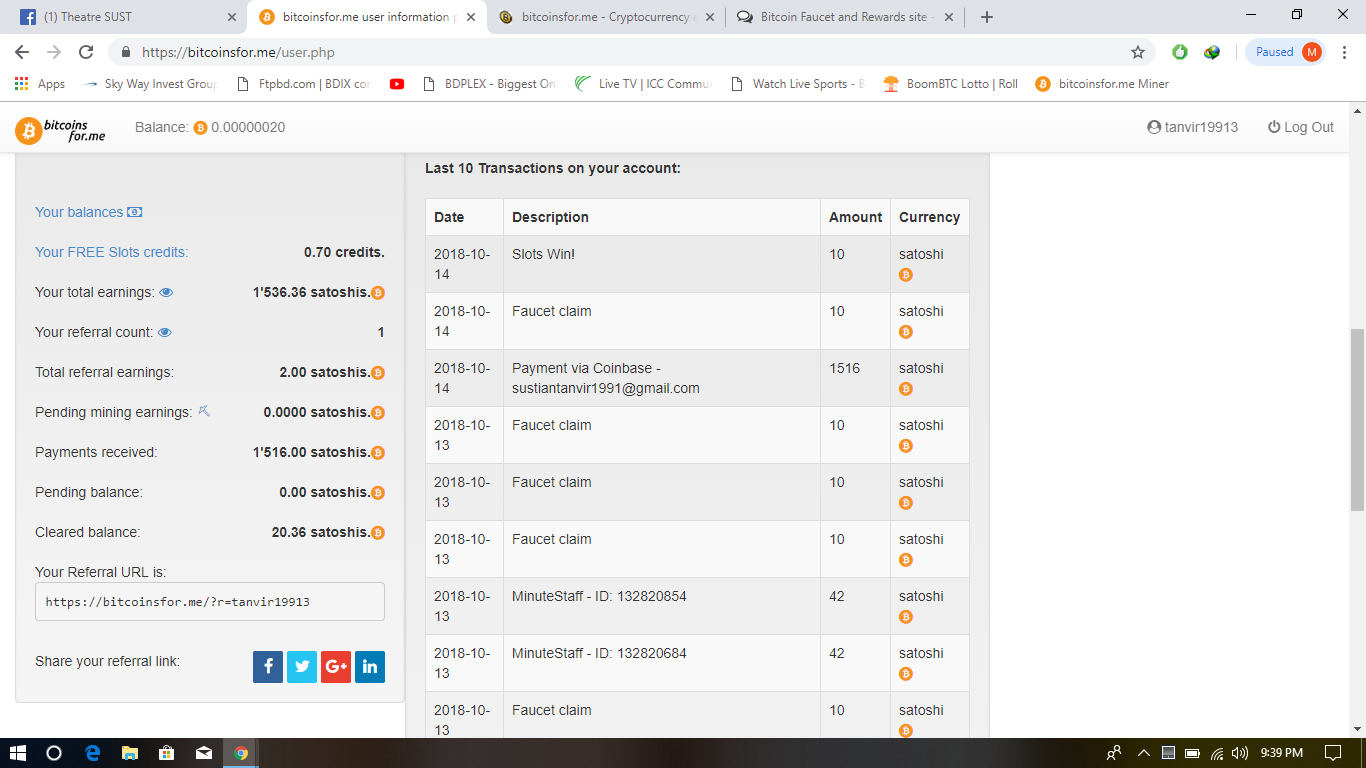1366x768 pixels.
Task: Click the bitcoinsfor.me logo
Action: 60,130
